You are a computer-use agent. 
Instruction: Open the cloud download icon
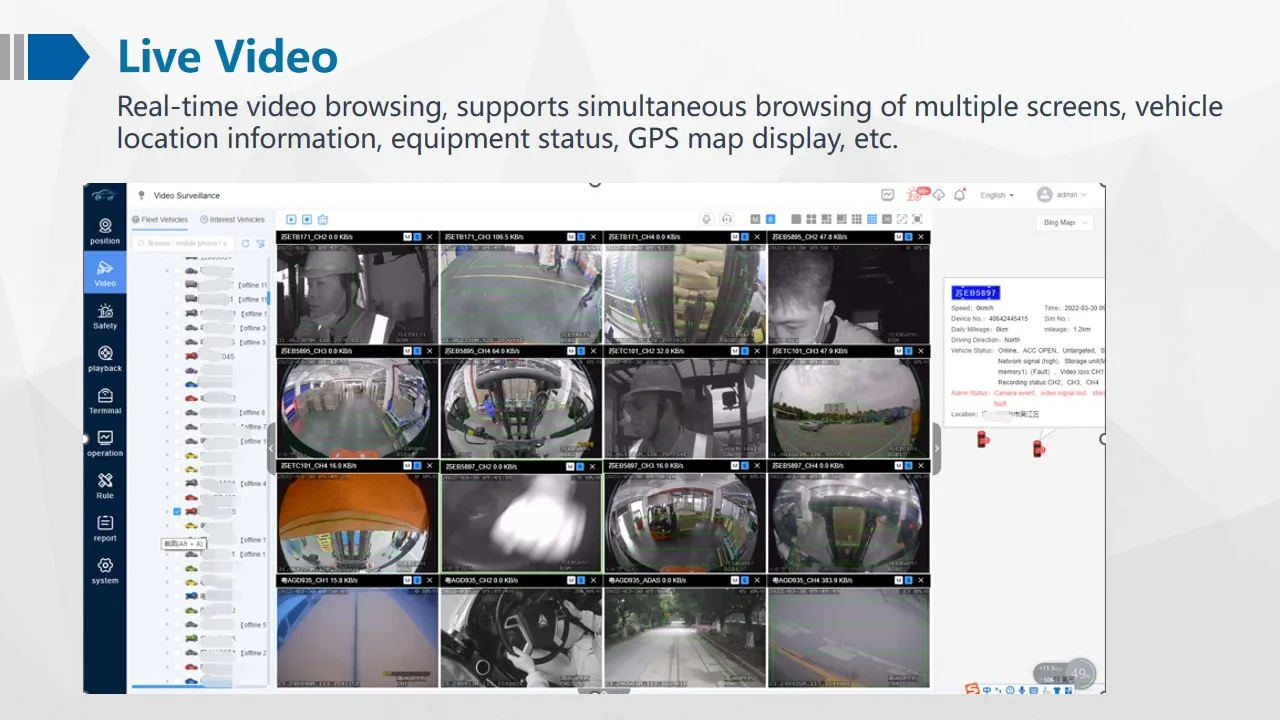[x=938, y=195]
